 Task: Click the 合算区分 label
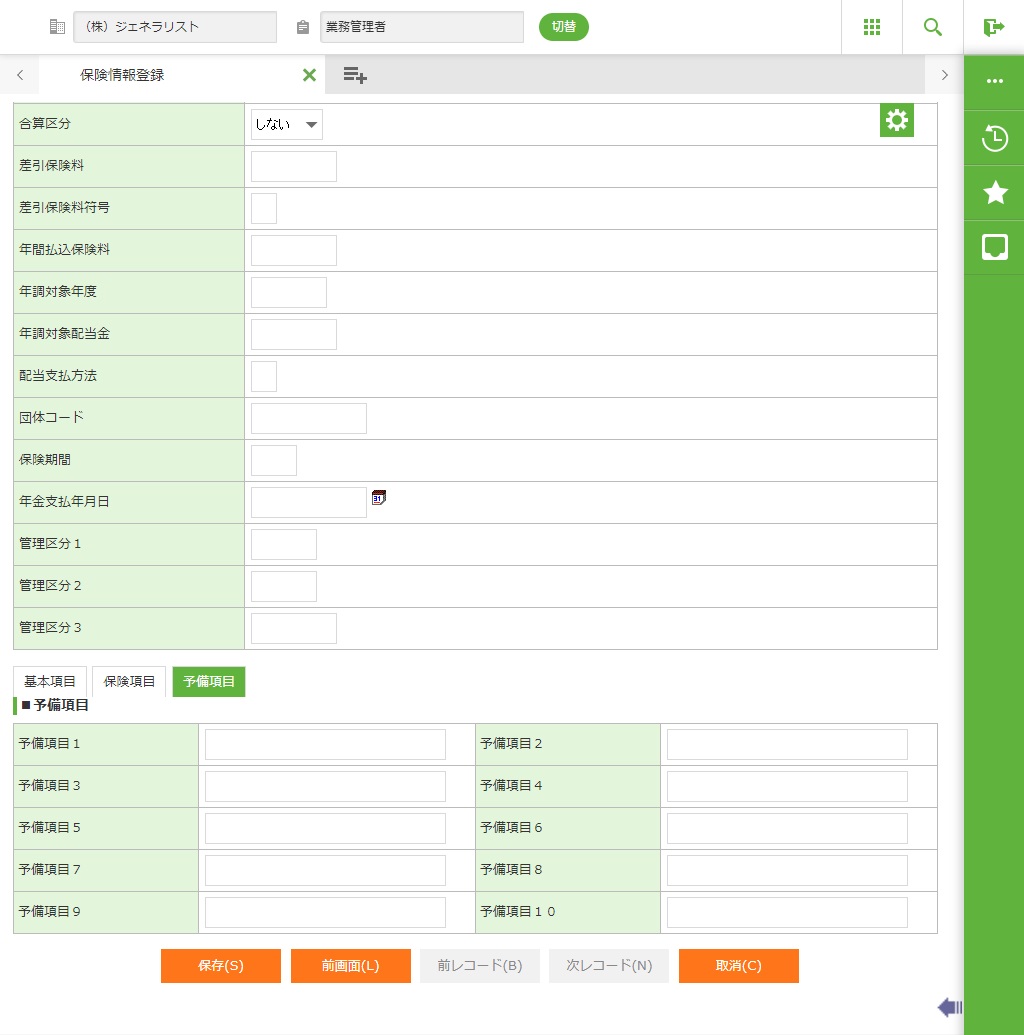tap(45, 123)
